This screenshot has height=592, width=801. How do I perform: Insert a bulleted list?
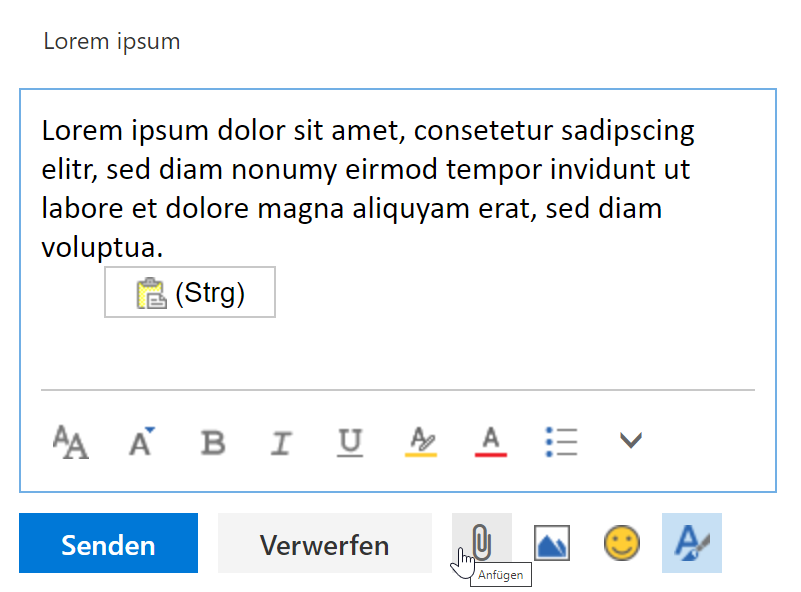coord(561,442)
